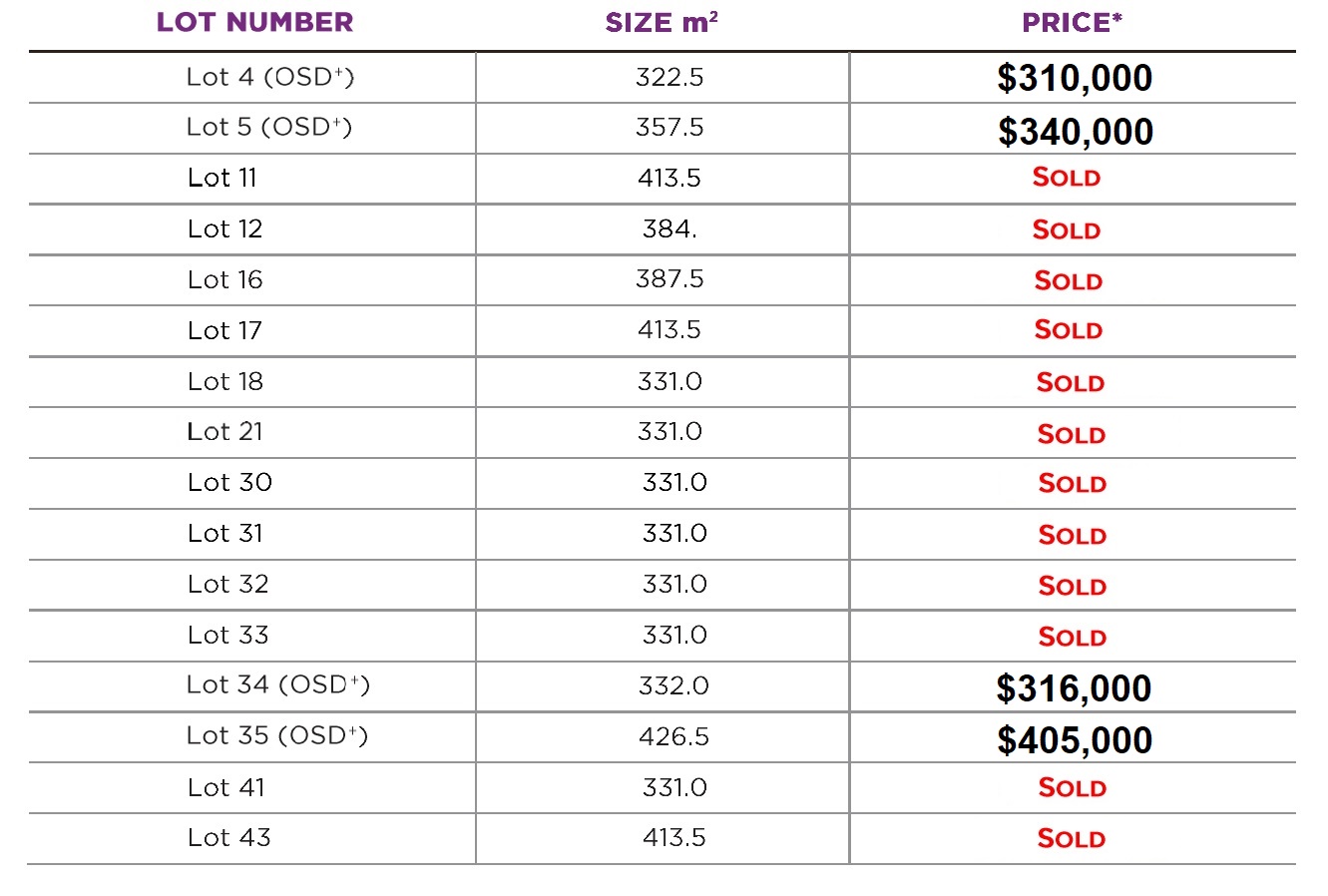Click the Sold status for Lot 11
This screenshot has width=1328, height=896.
coord(1066,178)
